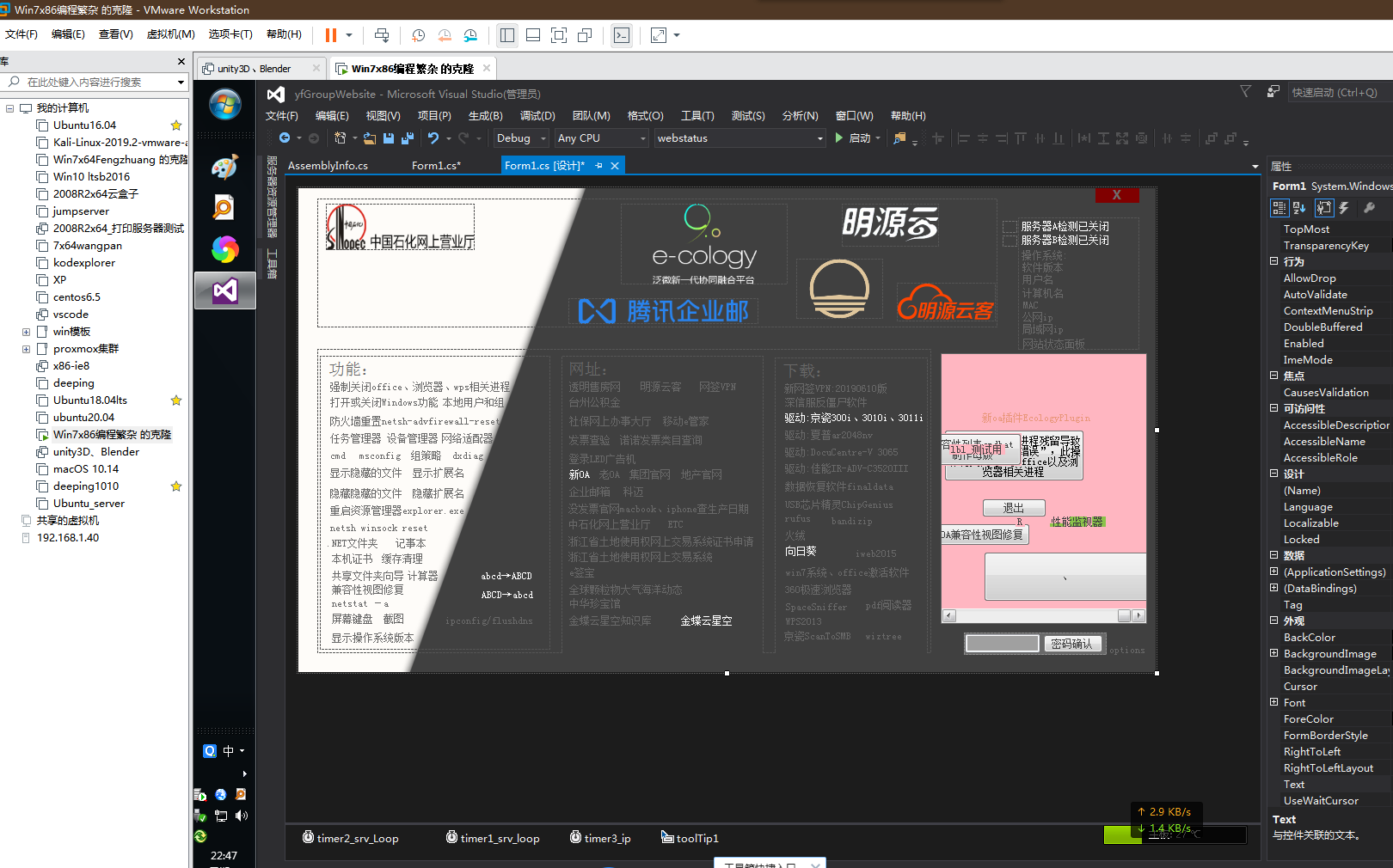This screenshot has width=1393, height=868.
Task: Open Visual Studio 调试(D) menu
Action: pyautogui.click(x=537, y=116)
